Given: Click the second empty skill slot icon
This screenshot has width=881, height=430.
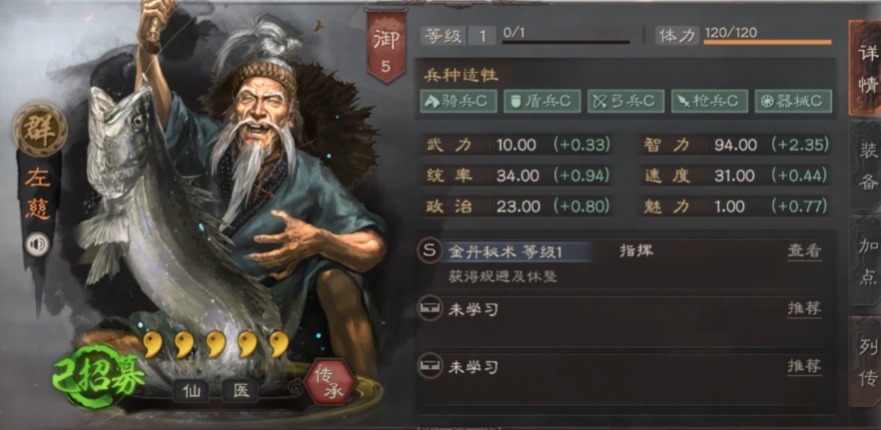Looking at the screenshot, I should click(429, 366).
